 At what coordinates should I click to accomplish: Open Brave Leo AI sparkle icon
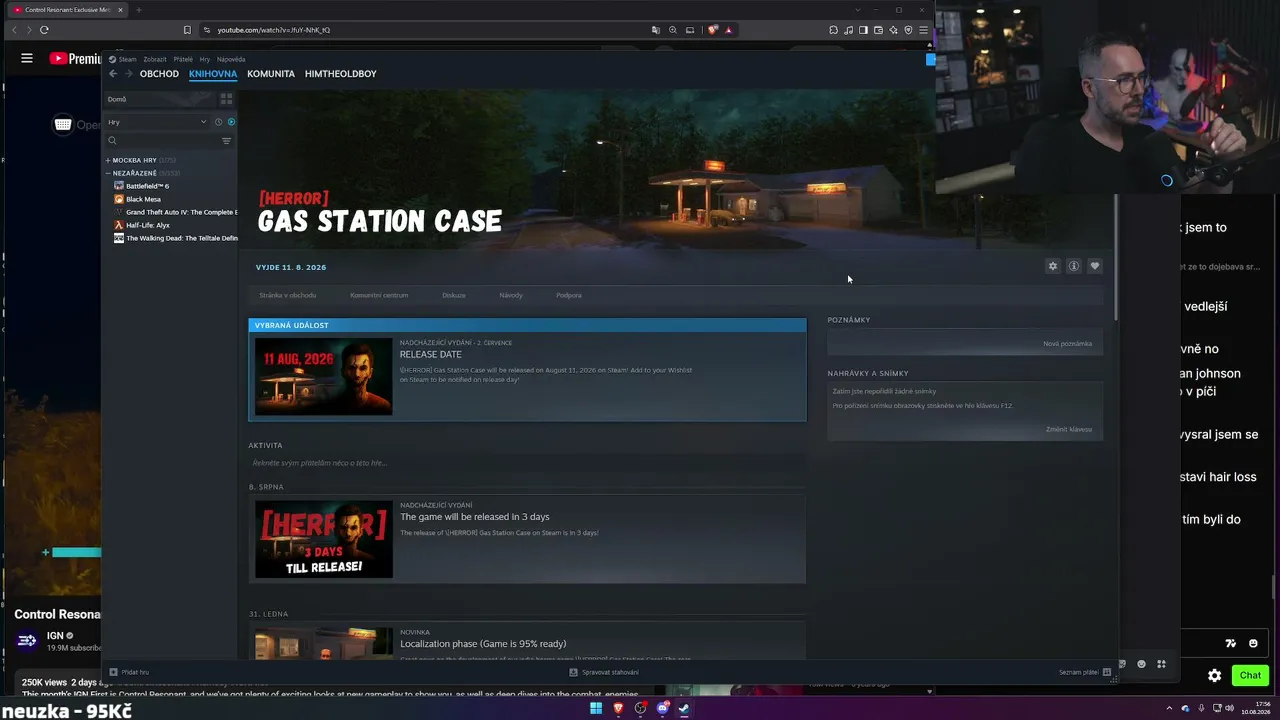[893, 30]
